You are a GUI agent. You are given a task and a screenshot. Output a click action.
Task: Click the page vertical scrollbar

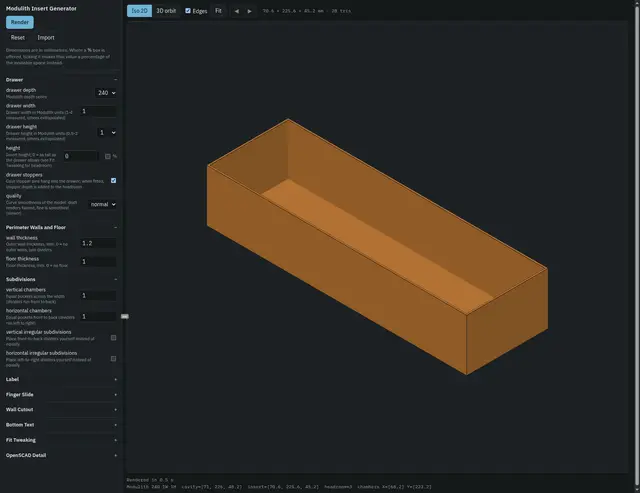(637, 245)
